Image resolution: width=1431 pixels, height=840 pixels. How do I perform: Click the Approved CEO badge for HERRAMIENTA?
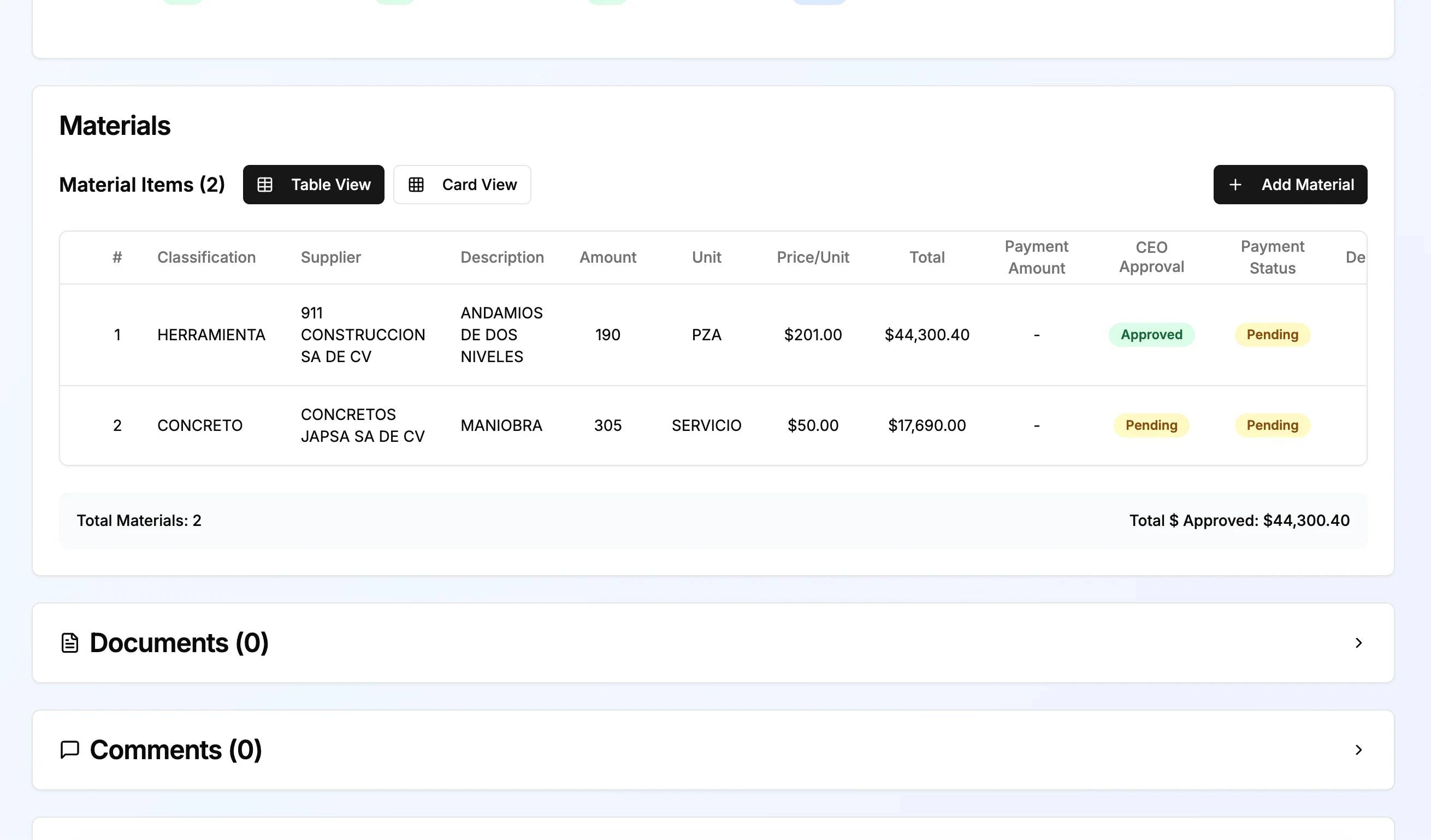click(x=1151, y=334)
